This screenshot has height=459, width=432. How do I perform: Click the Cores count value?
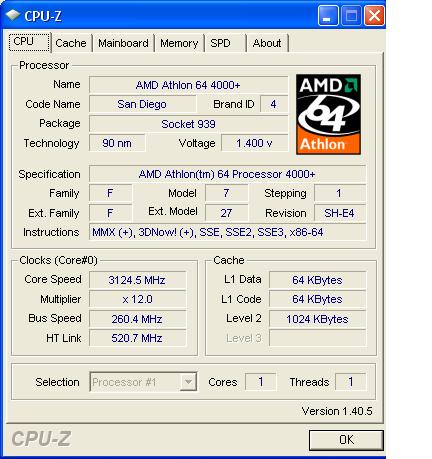click(261, 382)
